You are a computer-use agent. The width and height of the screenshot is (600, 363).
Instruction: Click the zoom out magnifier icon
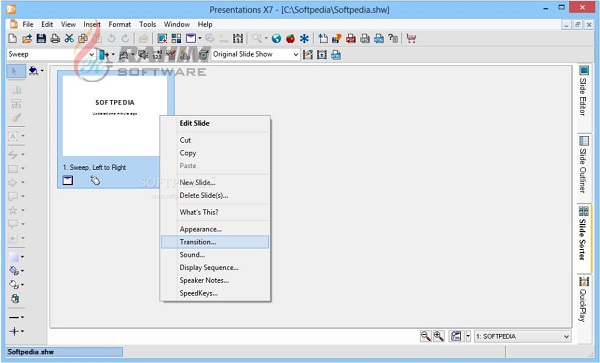click(425, 336)
